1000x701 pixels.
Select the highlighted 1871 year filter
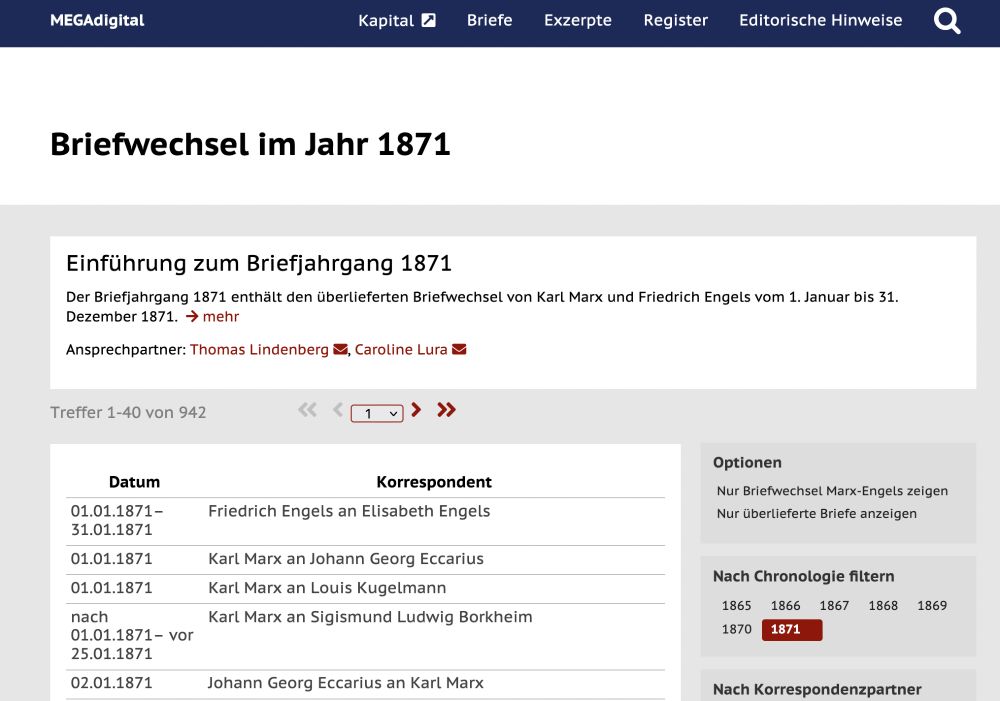pos(792,630)
